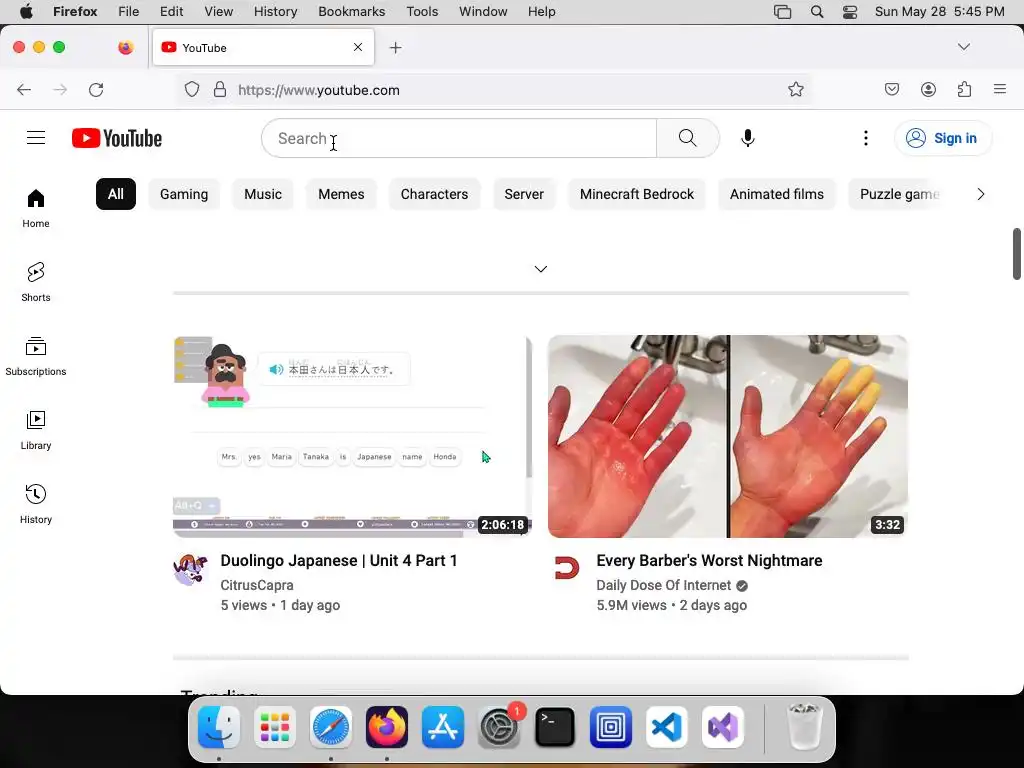
Task: Click the YouTube logo
Action: (117, 138)
